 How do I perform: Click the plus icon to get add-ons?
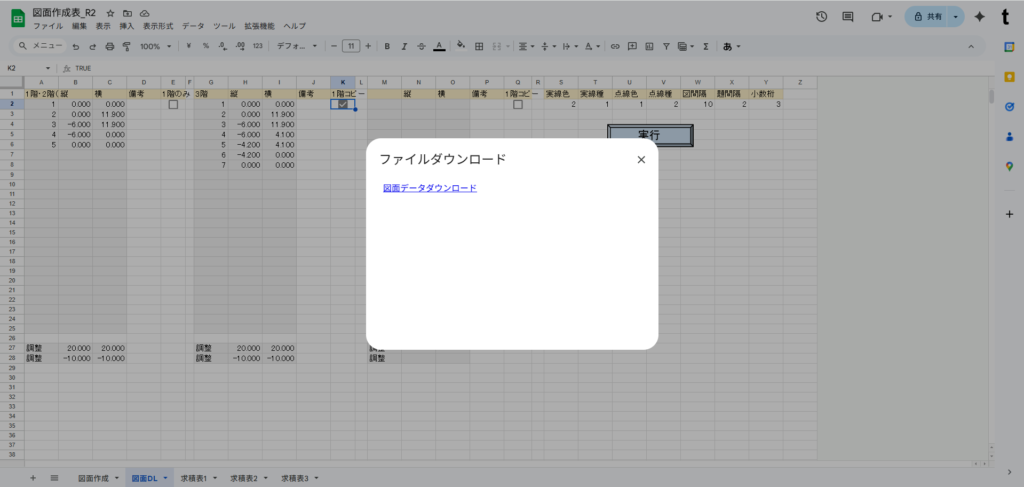point(1009,214)
